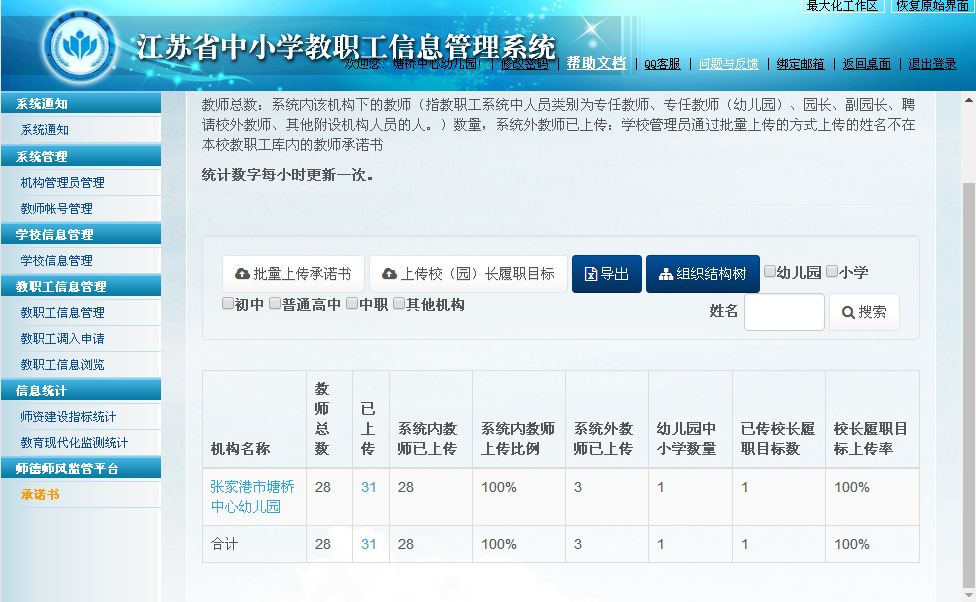Select the 导出 export icon
The height and width of the screenshot is (602, 976).
tap(590, 274)
